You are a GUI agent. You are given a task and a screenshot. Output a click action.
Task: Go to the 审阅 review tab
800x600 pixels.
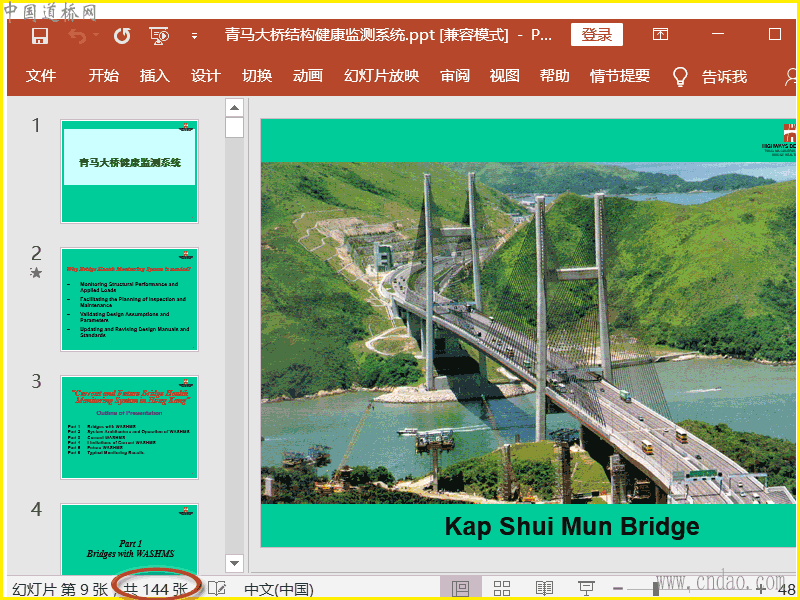point(455,76)
